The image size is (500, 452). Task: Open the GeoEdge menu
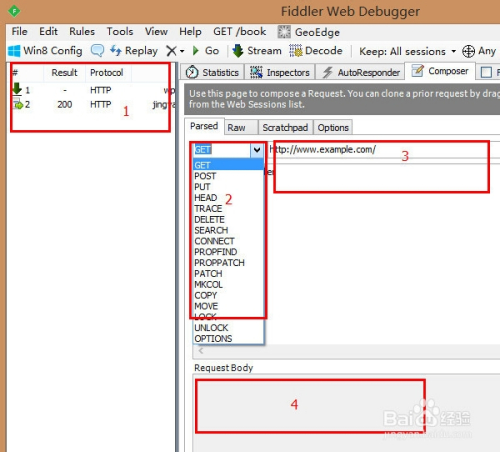(x=309, y=32)
